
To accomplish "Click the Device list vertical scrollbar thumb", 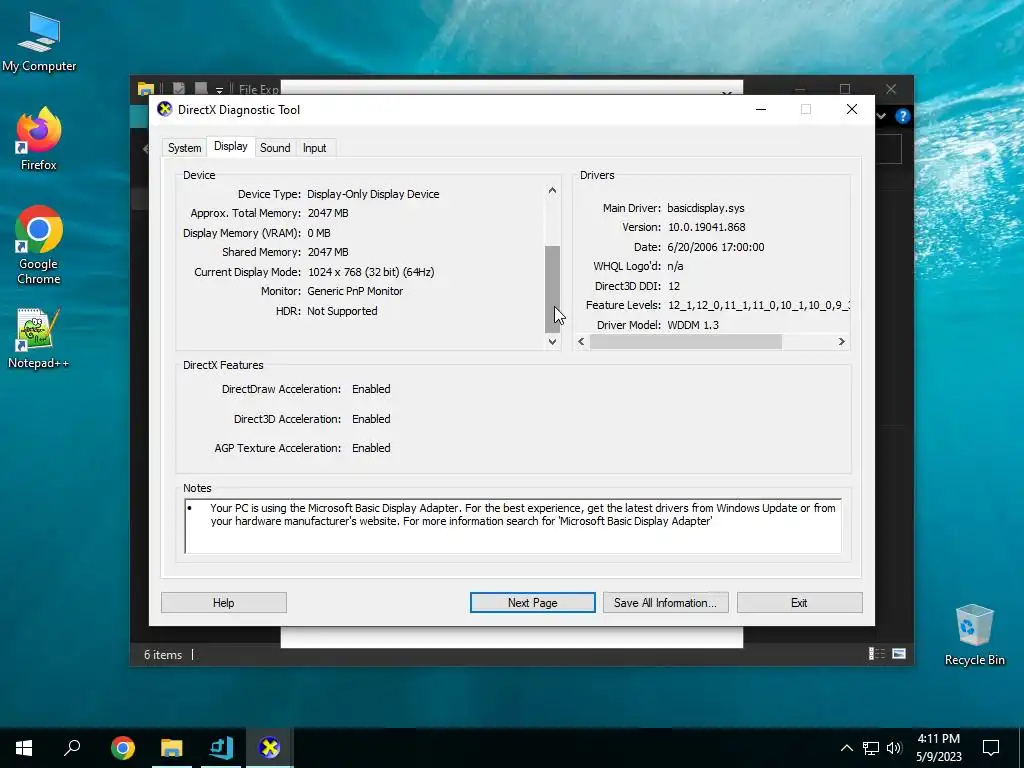I will click(x=552, y=289).
